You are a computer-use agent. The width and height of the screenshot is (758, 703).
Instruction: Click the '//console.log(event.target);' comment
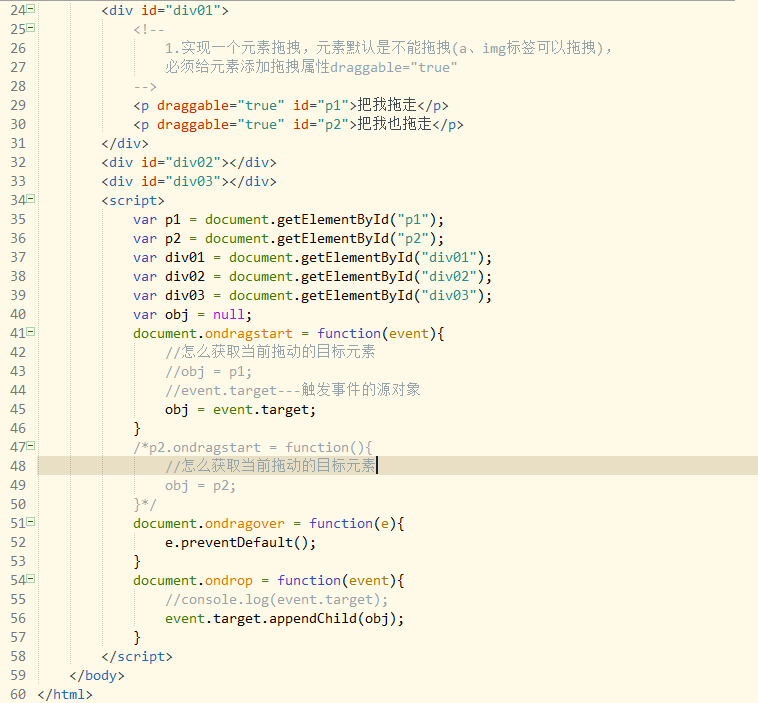277,600
